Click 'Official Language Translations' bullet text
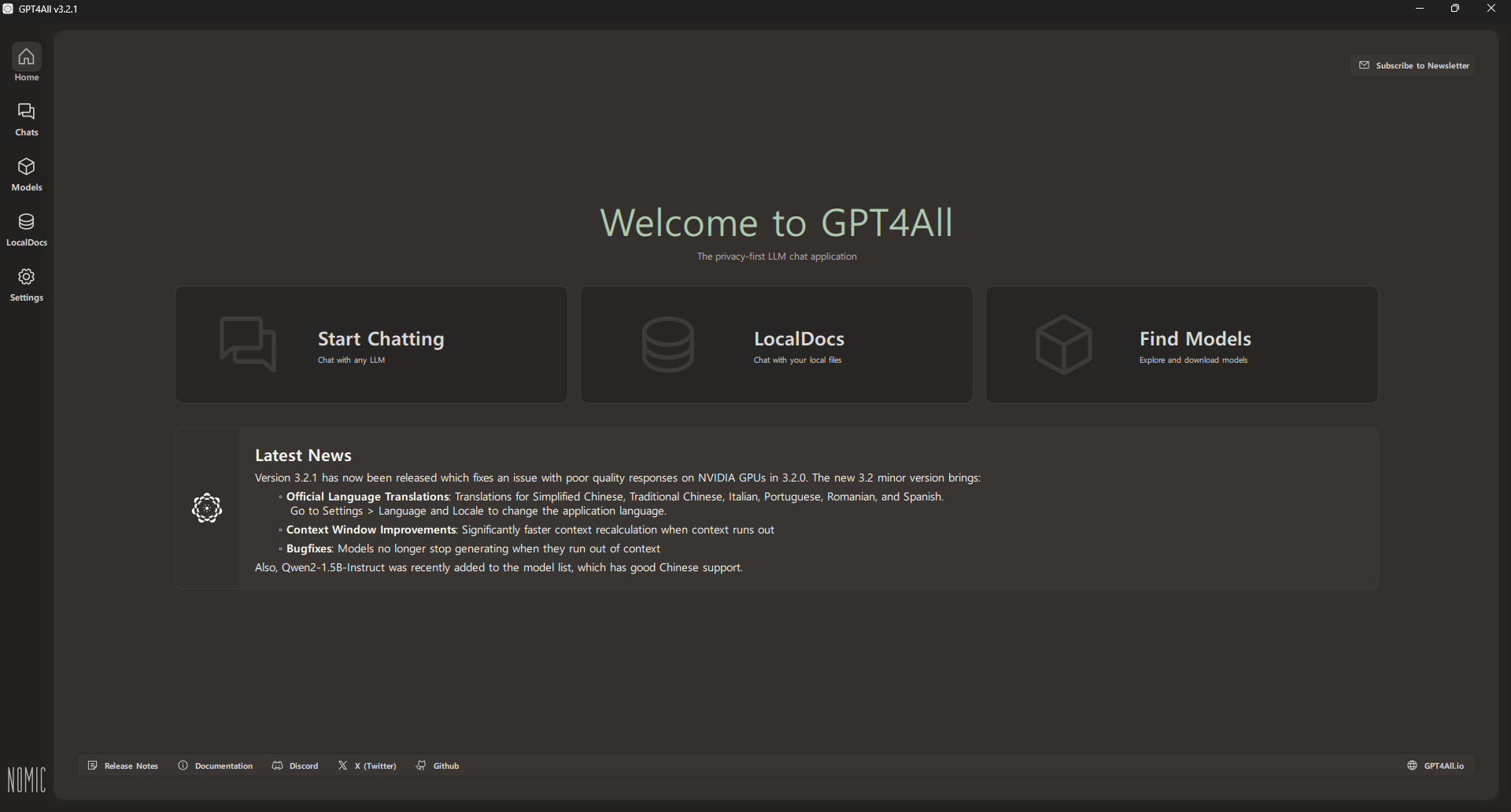 (368, 496)
